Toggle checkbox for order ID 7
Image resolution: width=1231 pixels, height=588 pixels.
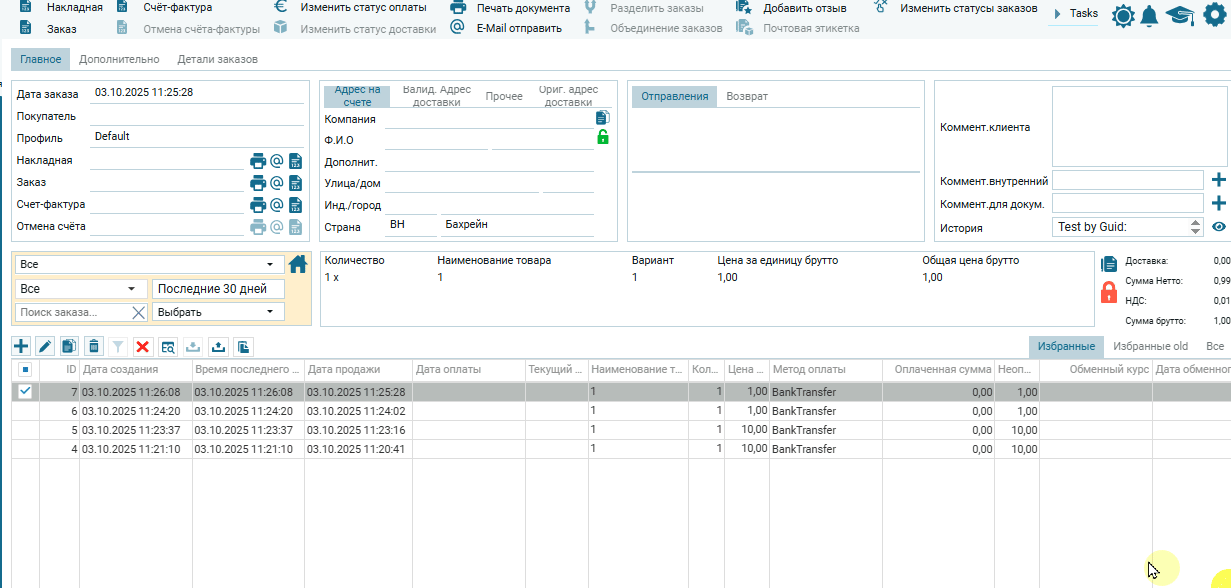click(x=25, y=392)
